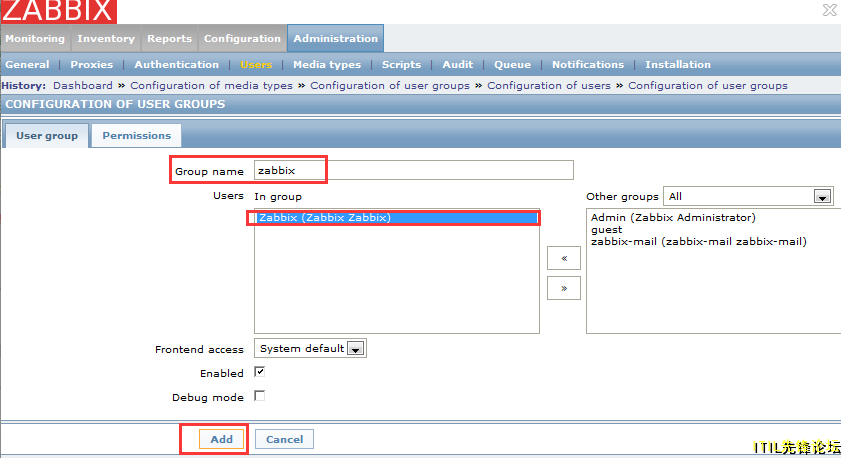Remove user from group with » button
Screen dimensions: 841x458
coord(564,288)
